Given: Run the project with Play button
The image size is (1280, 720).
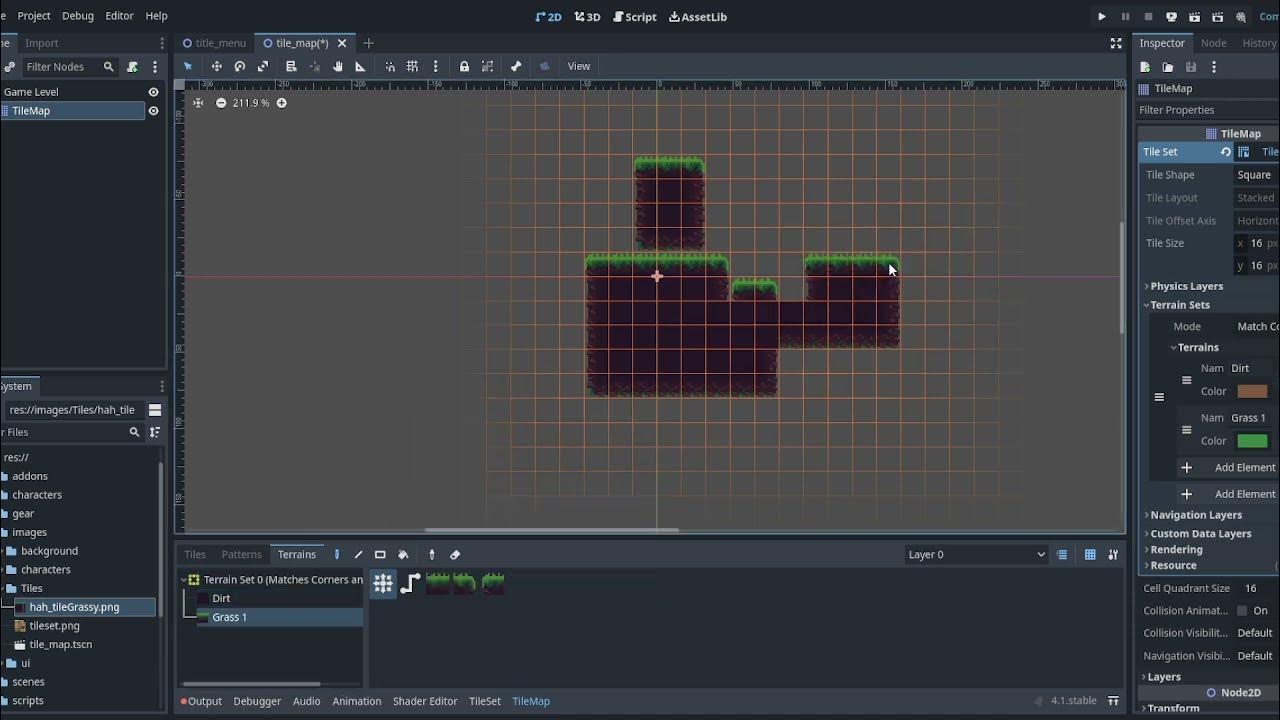Looking at the screenshot, I should pos(1102,16).
